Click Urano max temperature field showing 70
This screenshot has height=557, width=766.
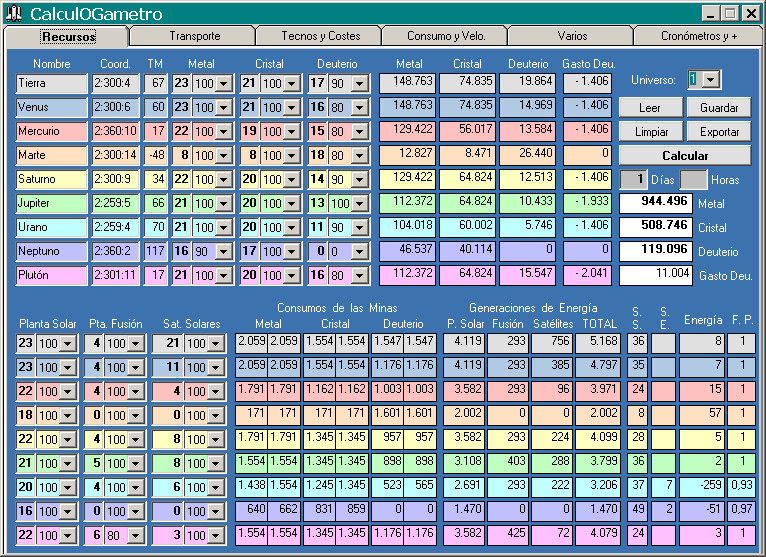[155, 227]
